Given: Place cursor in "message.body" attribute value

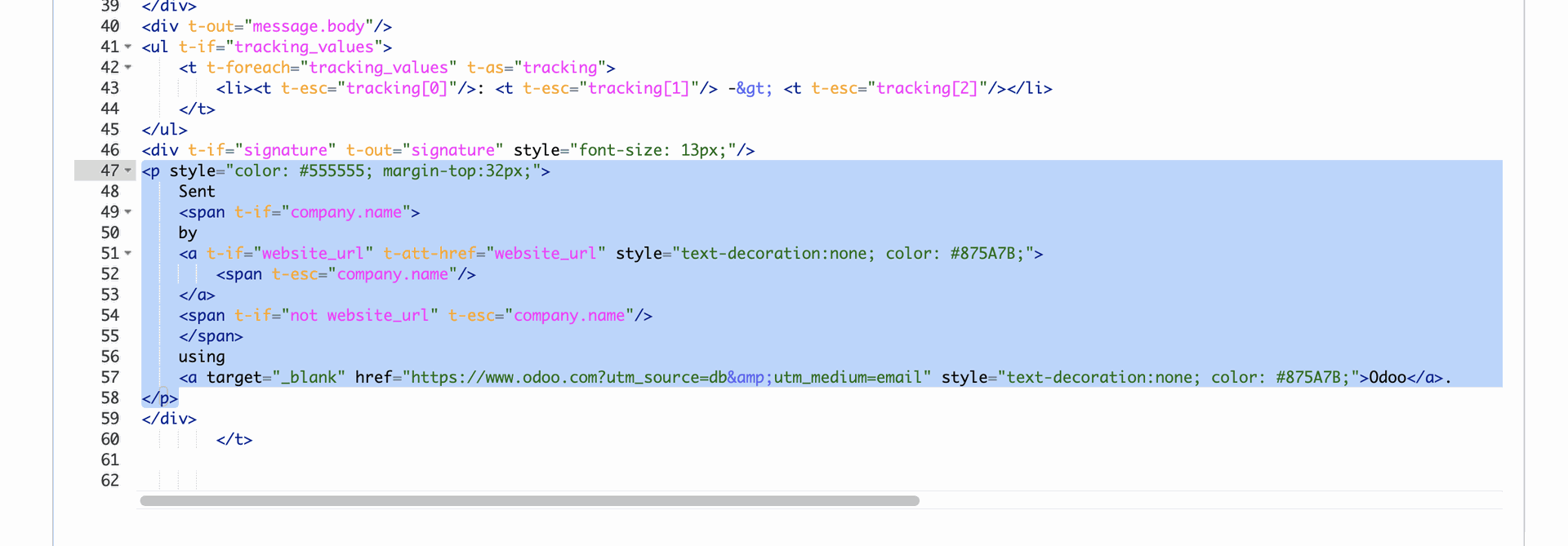Looking at the screenshot, I should (x=309, y=26).
